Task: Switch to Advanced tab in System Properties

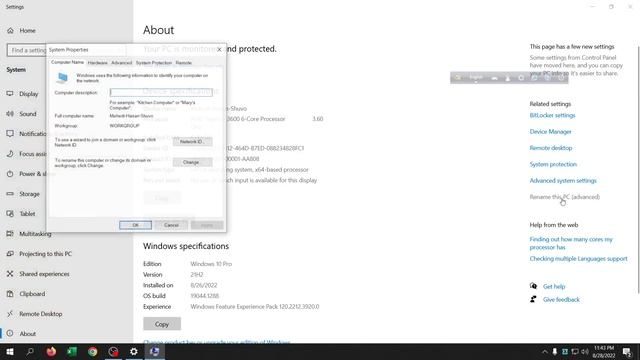Action: pyautogui.click(x=122, y=63)
